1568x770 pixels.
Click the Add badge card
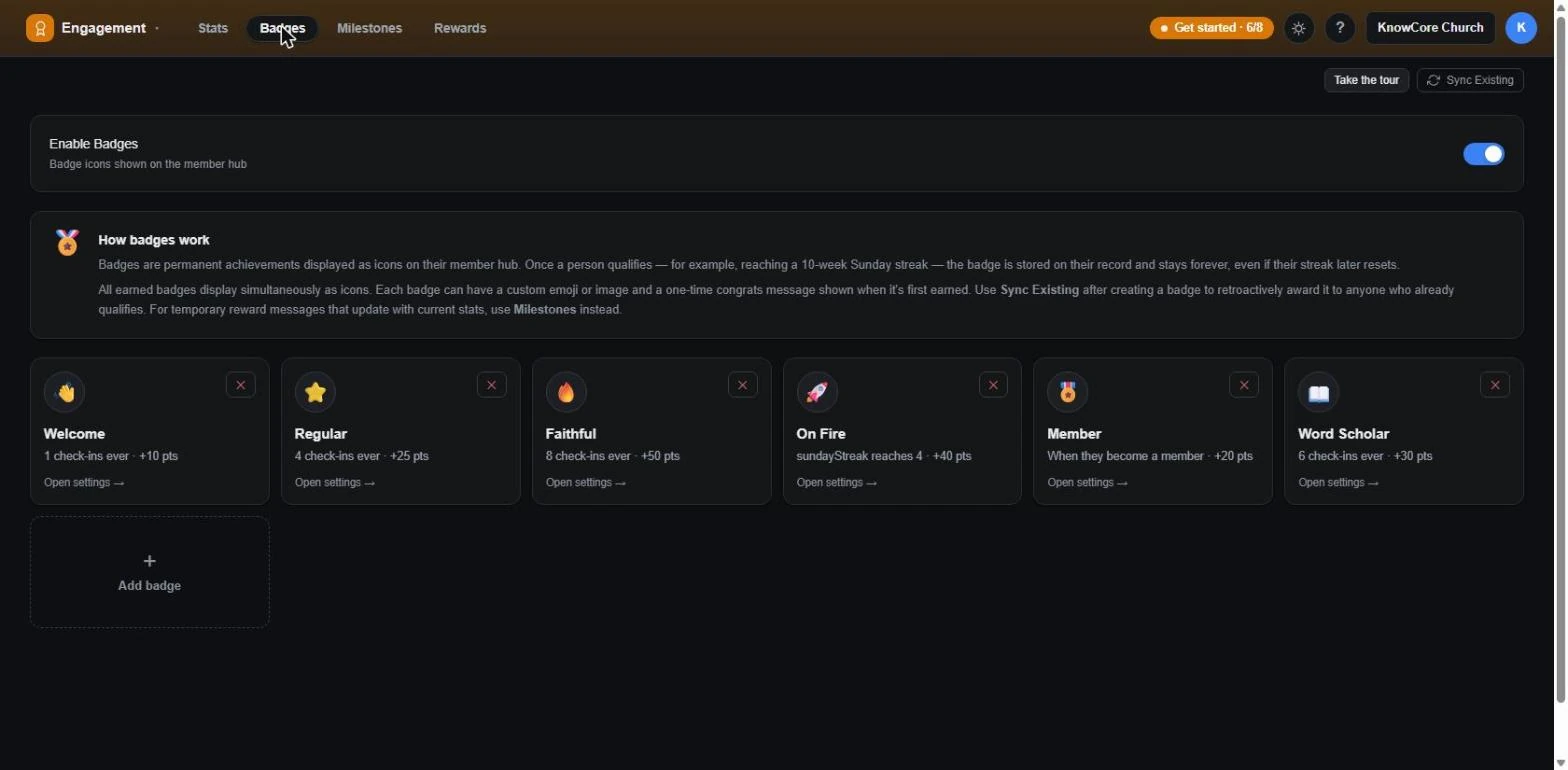150,572
